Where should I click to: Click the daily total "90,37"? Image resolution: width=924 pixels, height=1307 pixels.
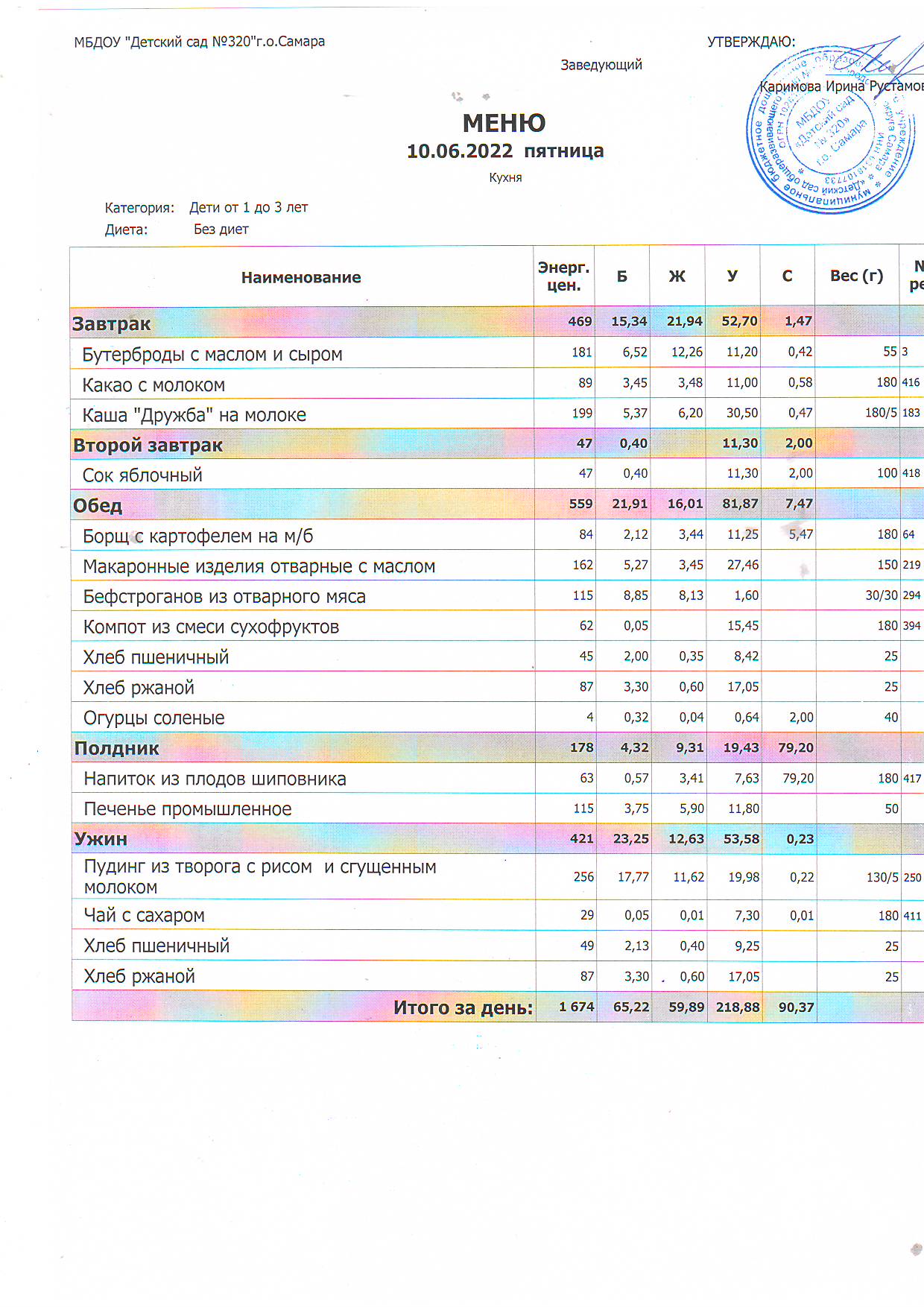click(796, 1007)
